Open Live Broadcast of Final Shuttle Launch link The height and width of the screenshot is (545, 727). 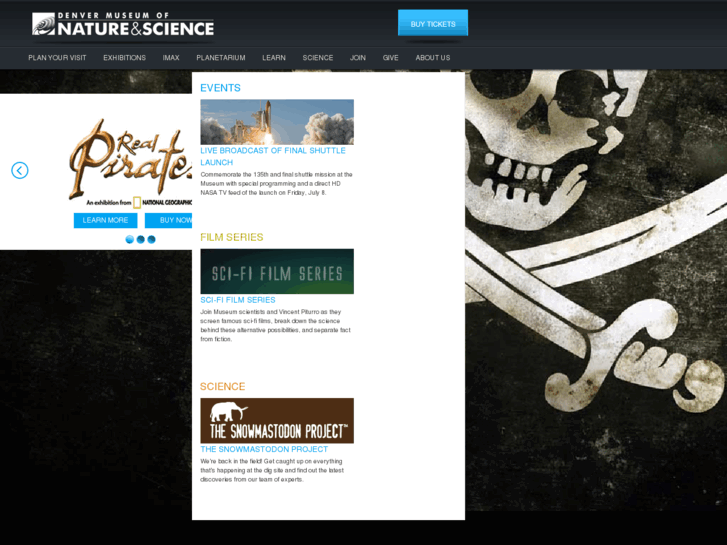273,156
